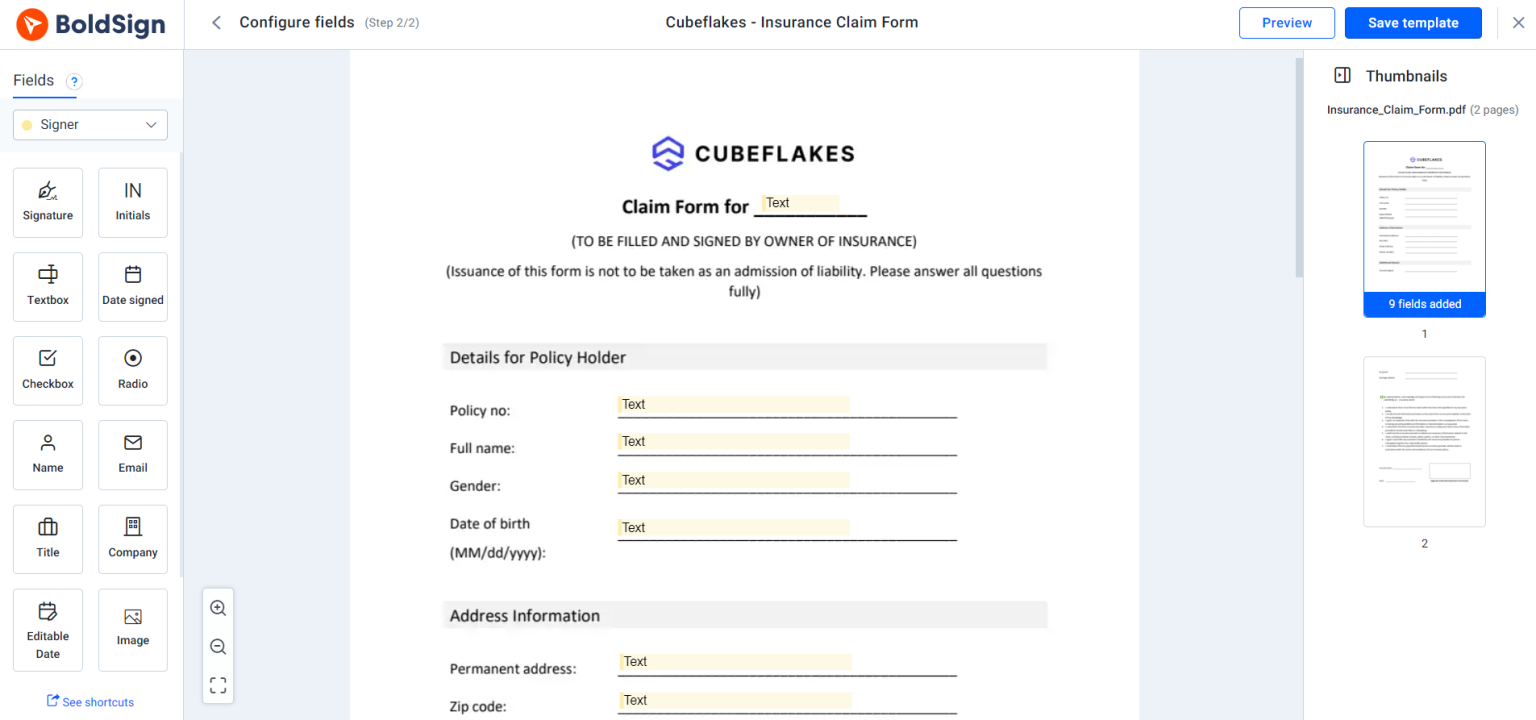Select page 2 thumbnail
The height and width of the screenshot is (720, 1536).
[1424, 441]
